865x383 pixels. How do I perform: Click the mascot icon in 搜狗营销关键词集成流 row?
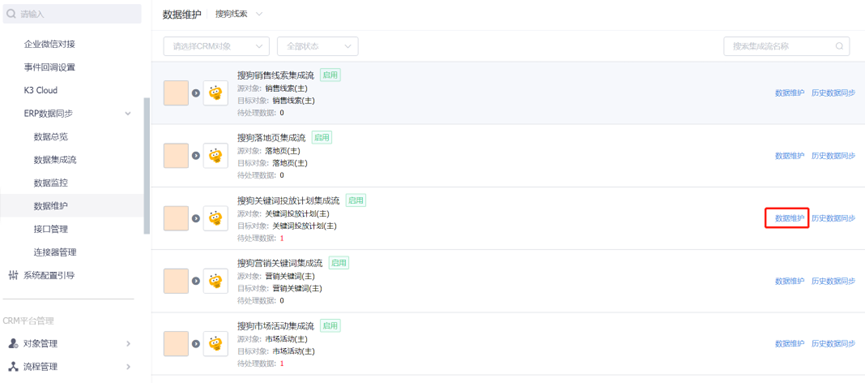point(216,281)
